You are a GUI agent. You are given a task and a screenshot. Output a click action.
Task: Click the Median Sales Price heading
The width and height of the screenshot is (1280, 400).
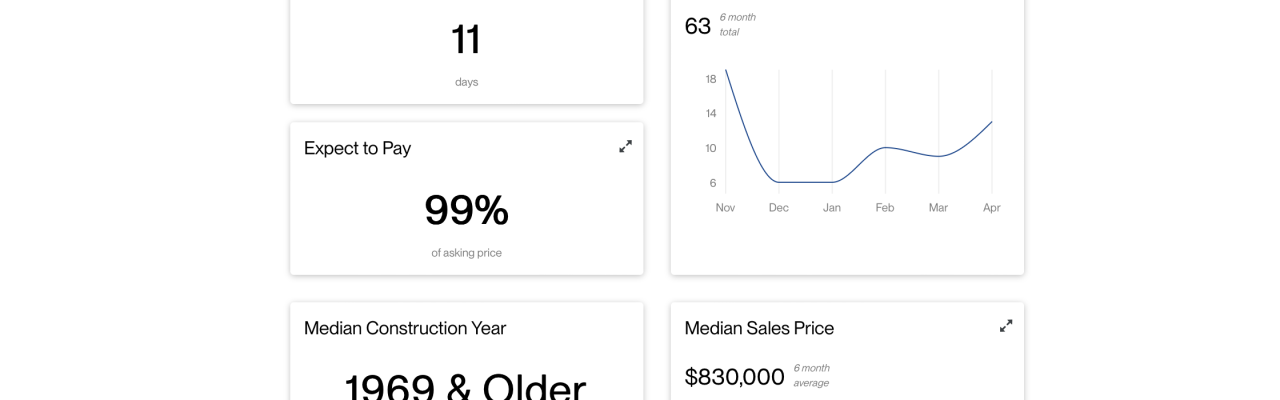(x=759, y=328)
